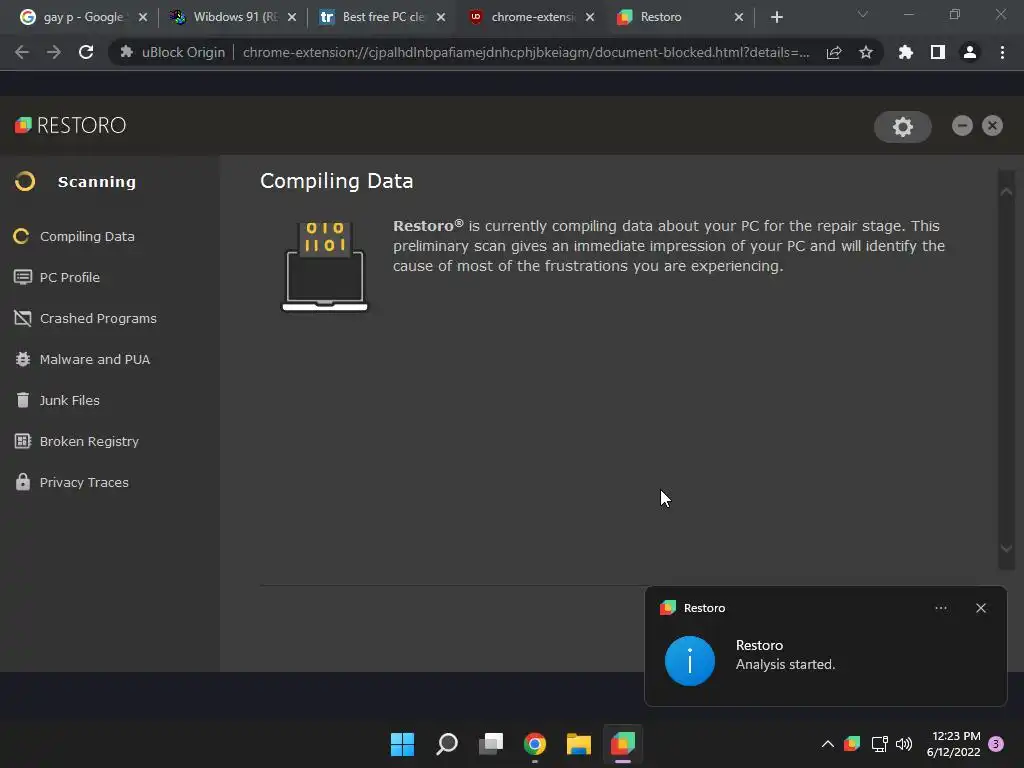Open Crashed Programs section

click(x=98, y=319)
